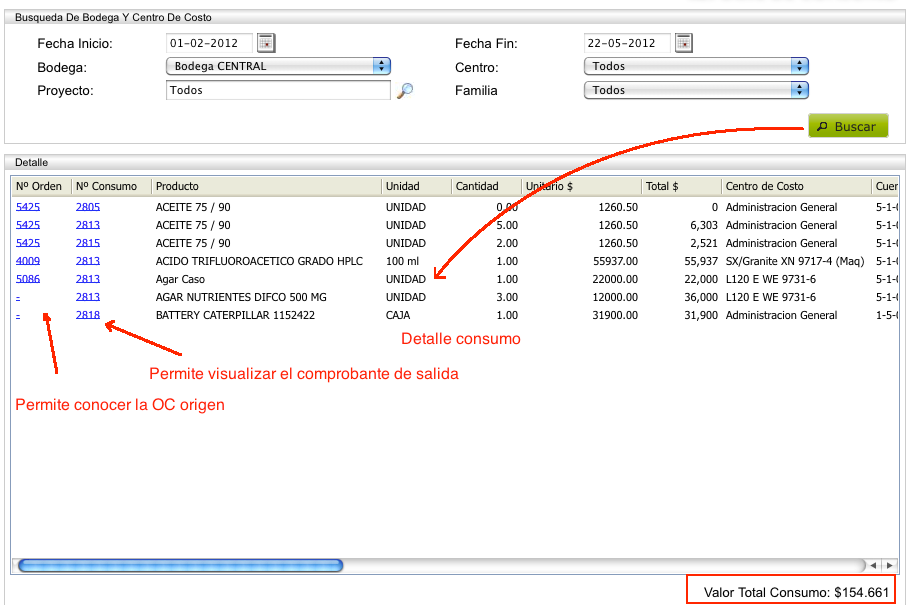Click the Valor Total Consumo amount
This screenshot has width=907, height=605.
tap(861, 592)
